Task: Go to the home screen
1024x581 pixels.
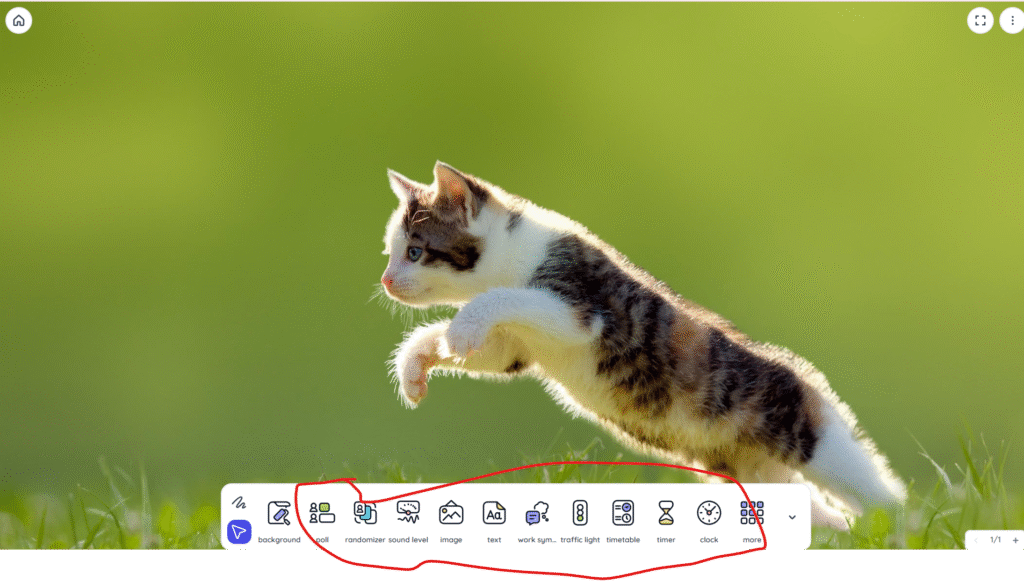Action: 19,20
